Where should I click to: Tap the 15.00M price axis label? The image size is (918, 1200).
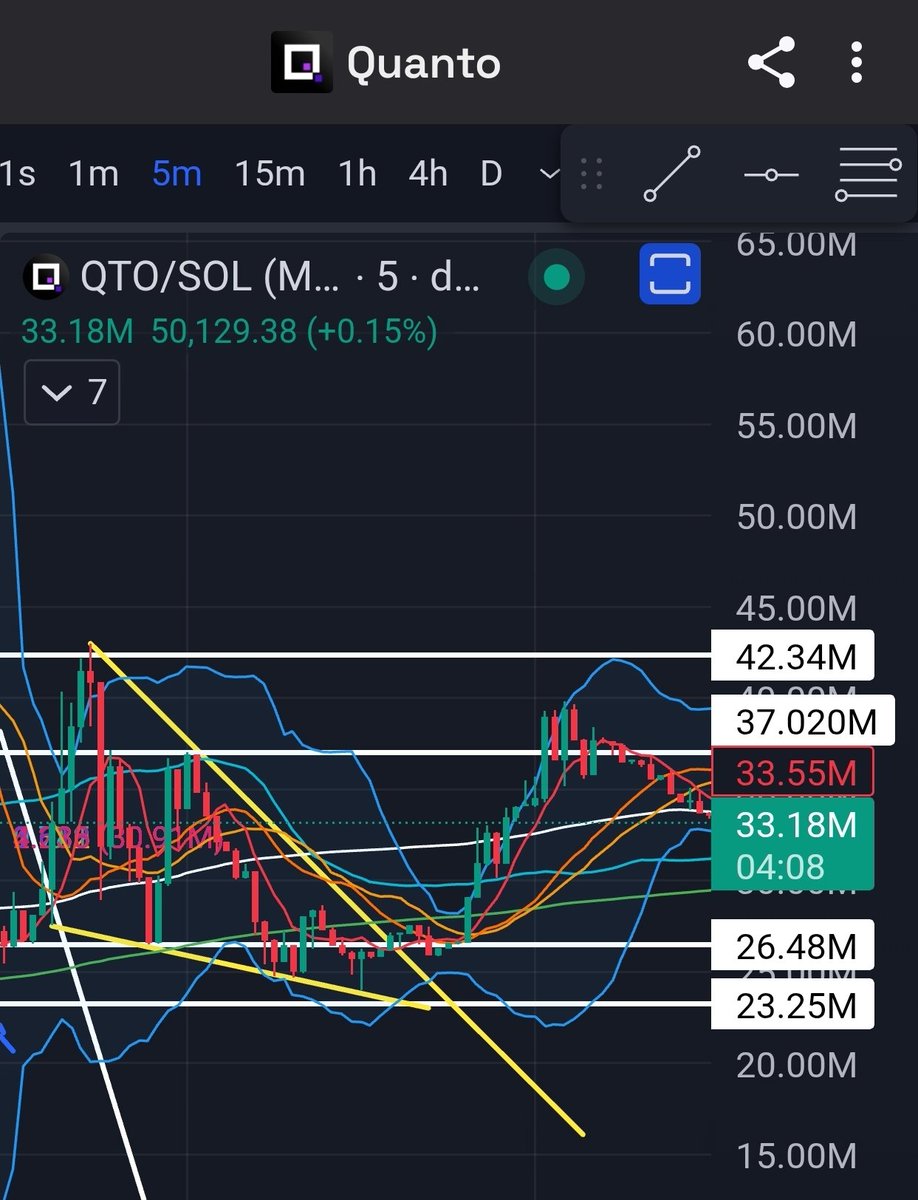coord(796,1156)
